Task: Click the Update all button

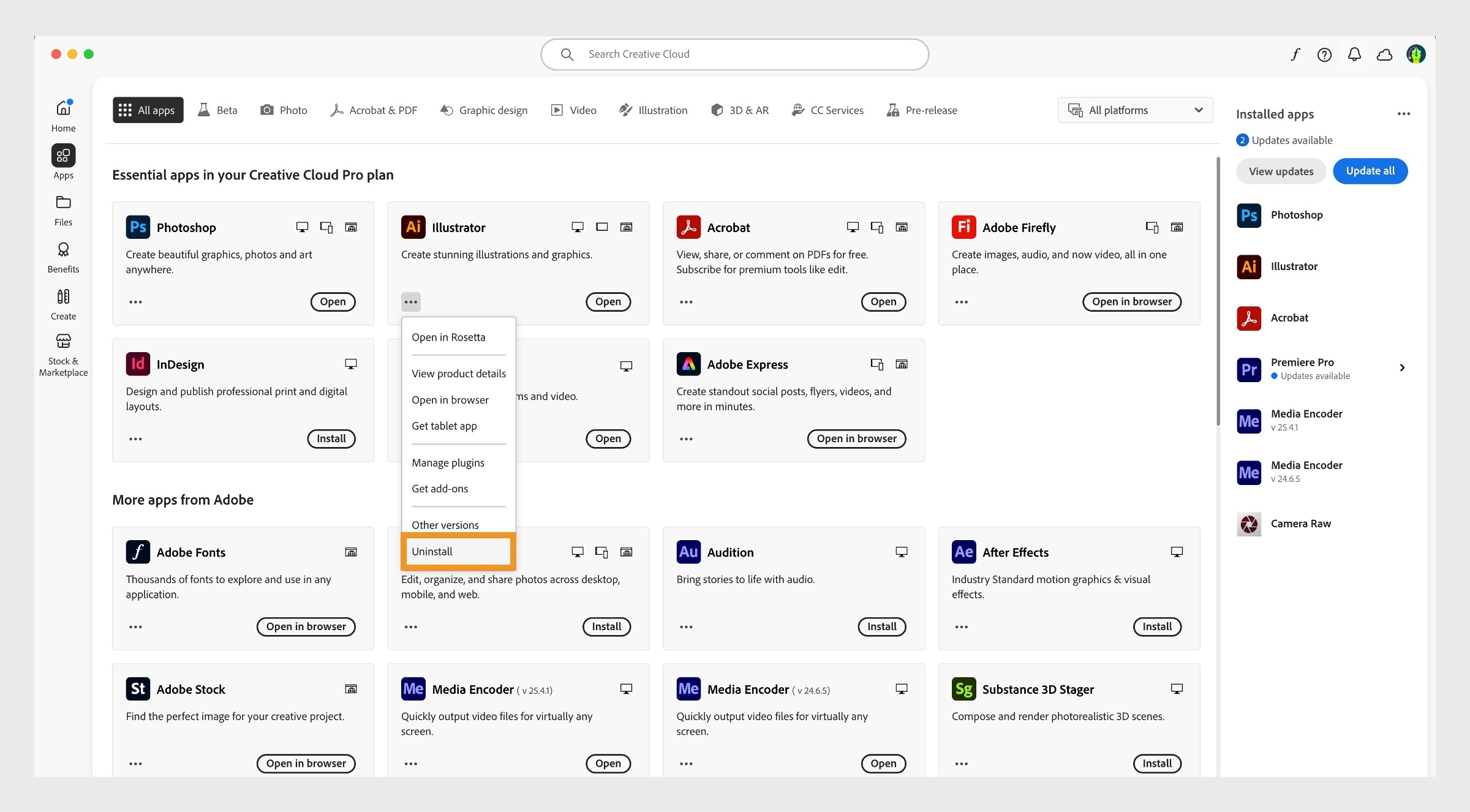Action: click(1370, 171)
